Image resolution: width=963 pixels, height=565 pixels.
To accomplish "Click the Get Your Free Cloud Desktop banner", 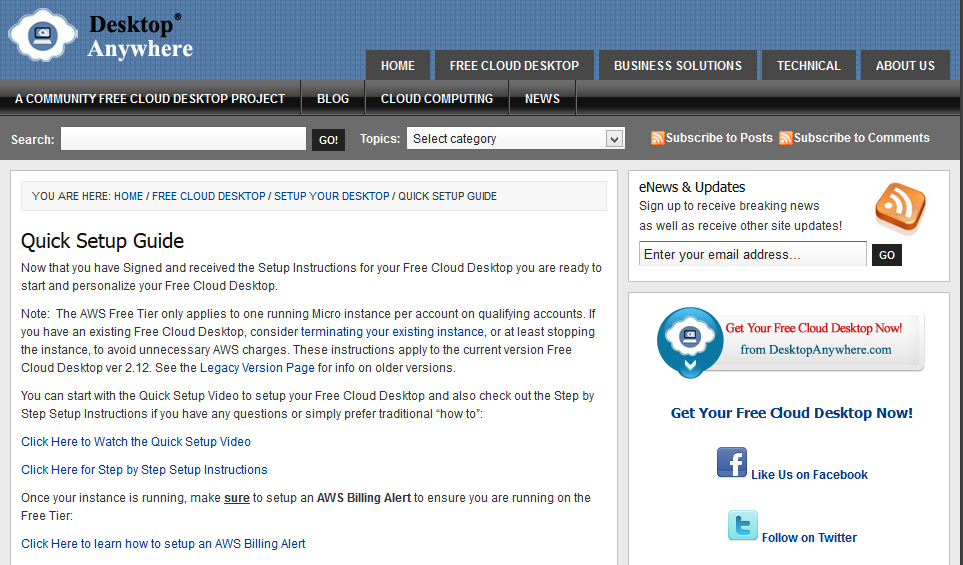I will (790, 342).
